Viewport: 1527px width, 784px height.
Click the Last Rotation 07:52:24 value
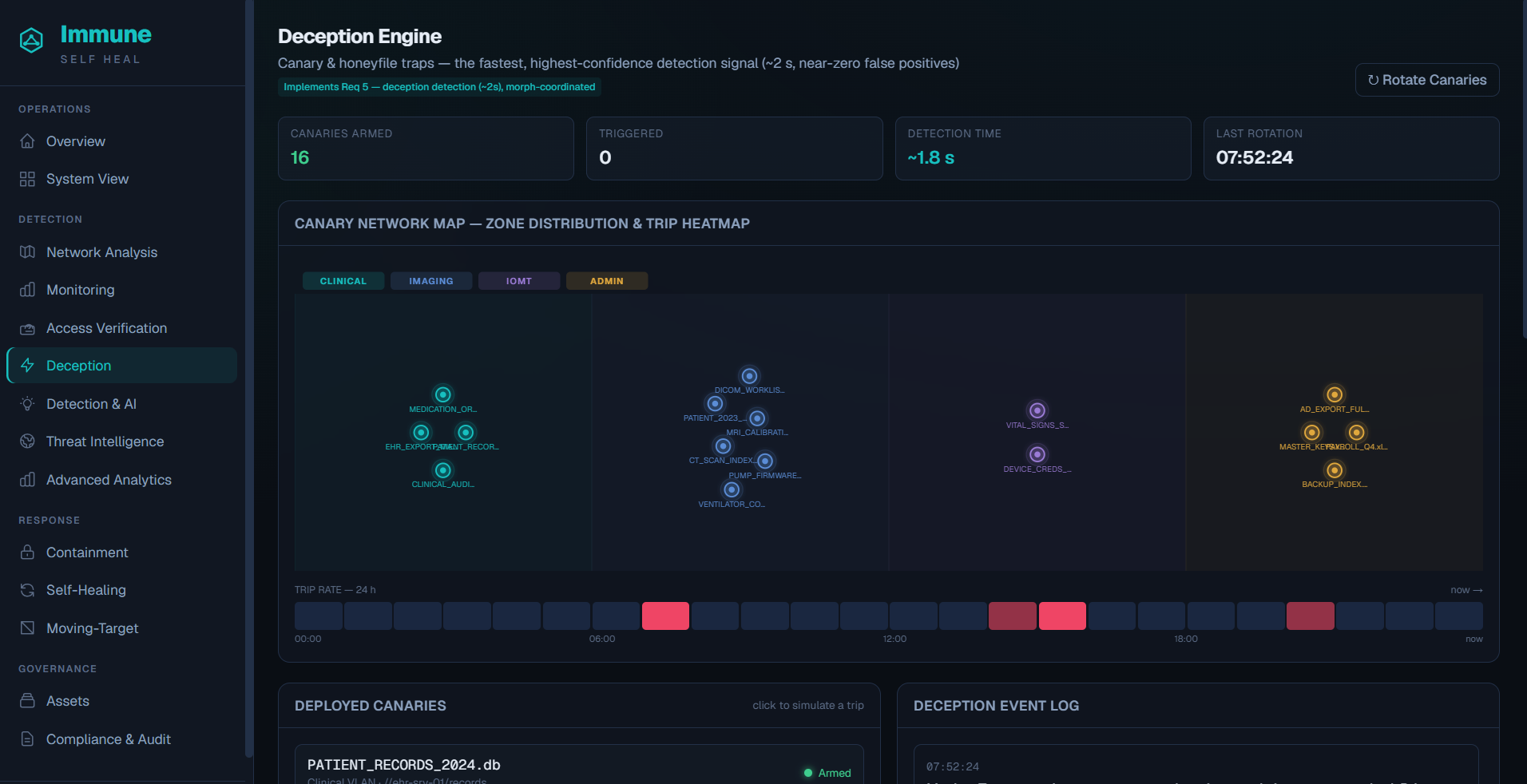[x=1255, y=157]
